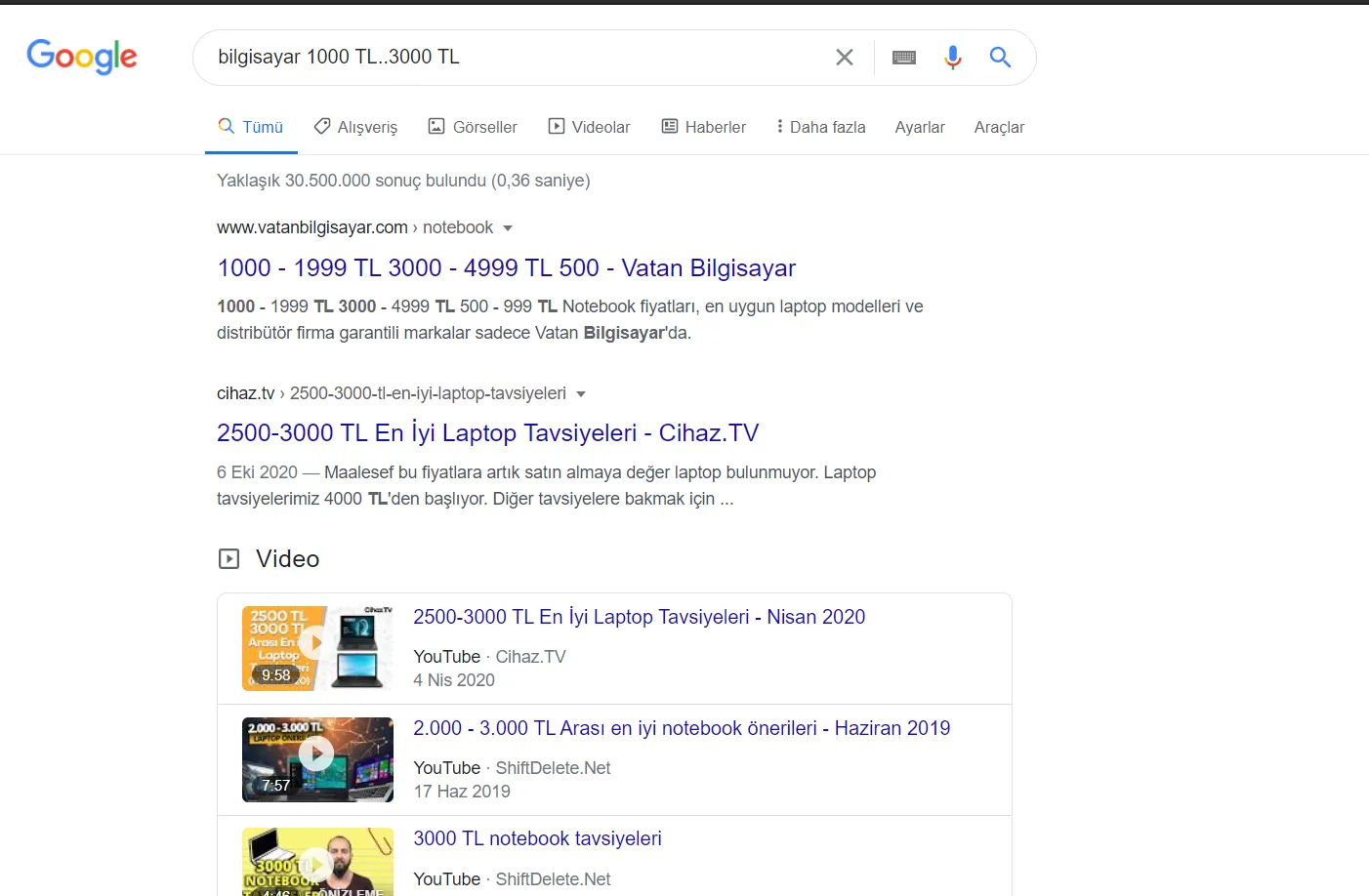Click the Videolar play icon in tabs

click(x=557, y=126)
